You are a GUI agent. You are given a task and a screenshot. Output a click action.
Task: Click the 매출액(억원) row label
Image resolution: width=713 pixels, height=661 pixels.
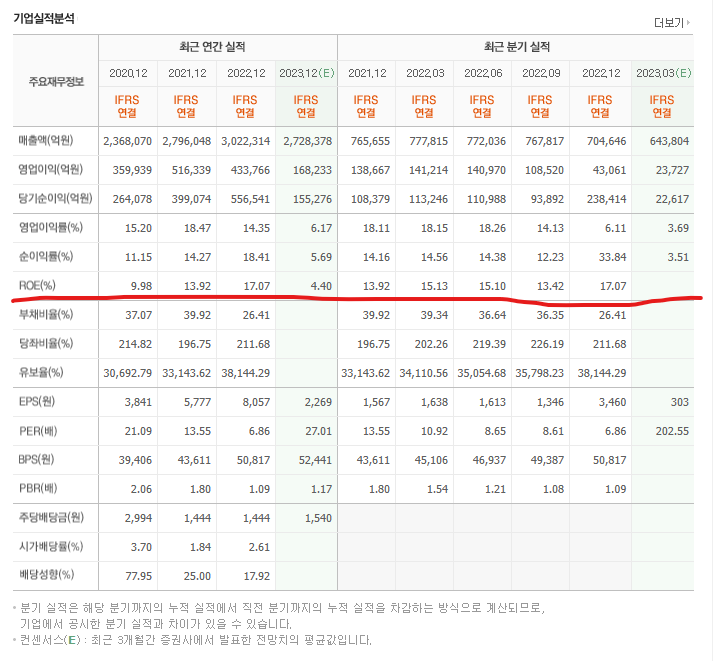tap(46, 140)
